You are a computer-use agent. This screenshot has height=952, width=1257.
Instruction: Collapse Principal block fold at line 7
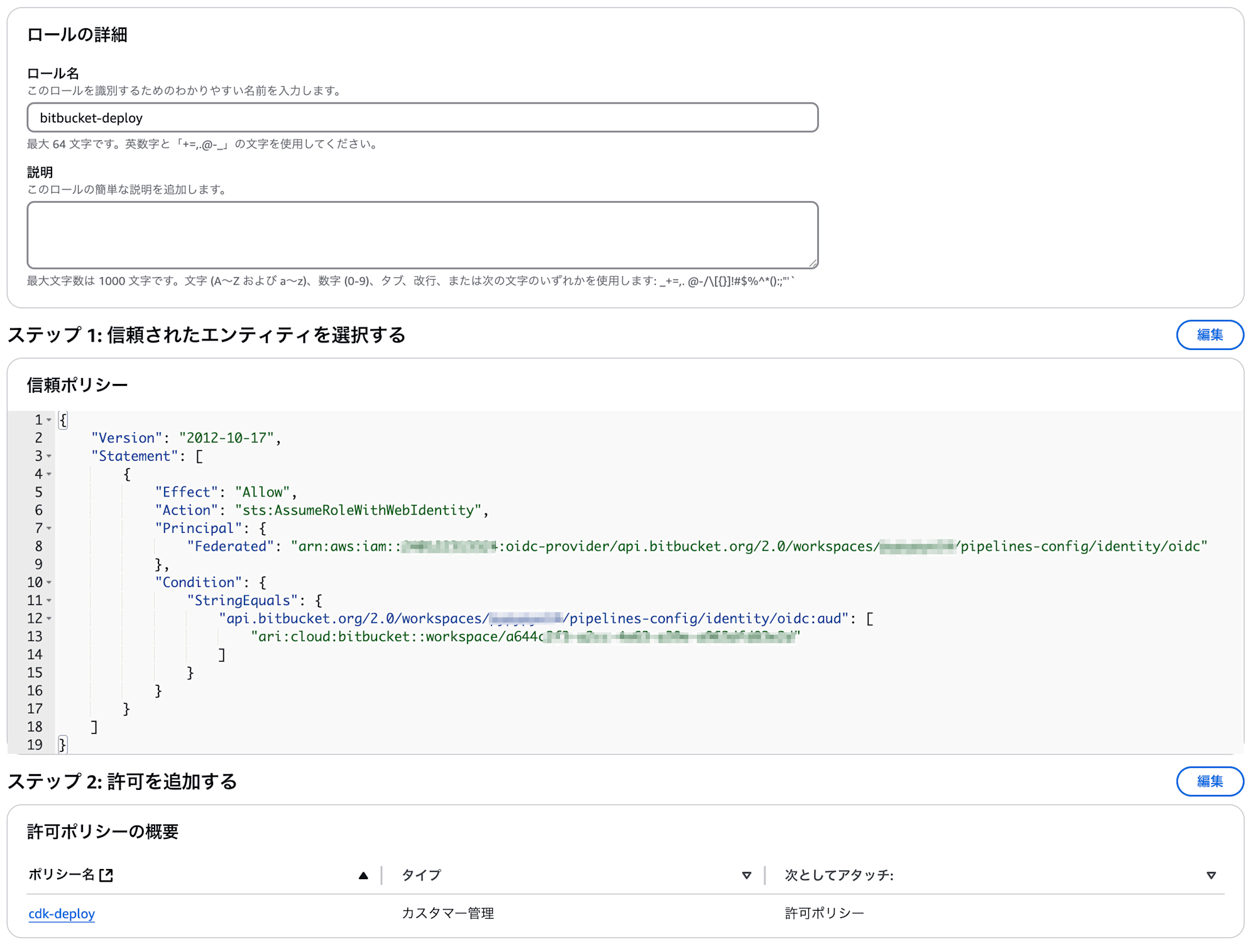click(49, 528)
